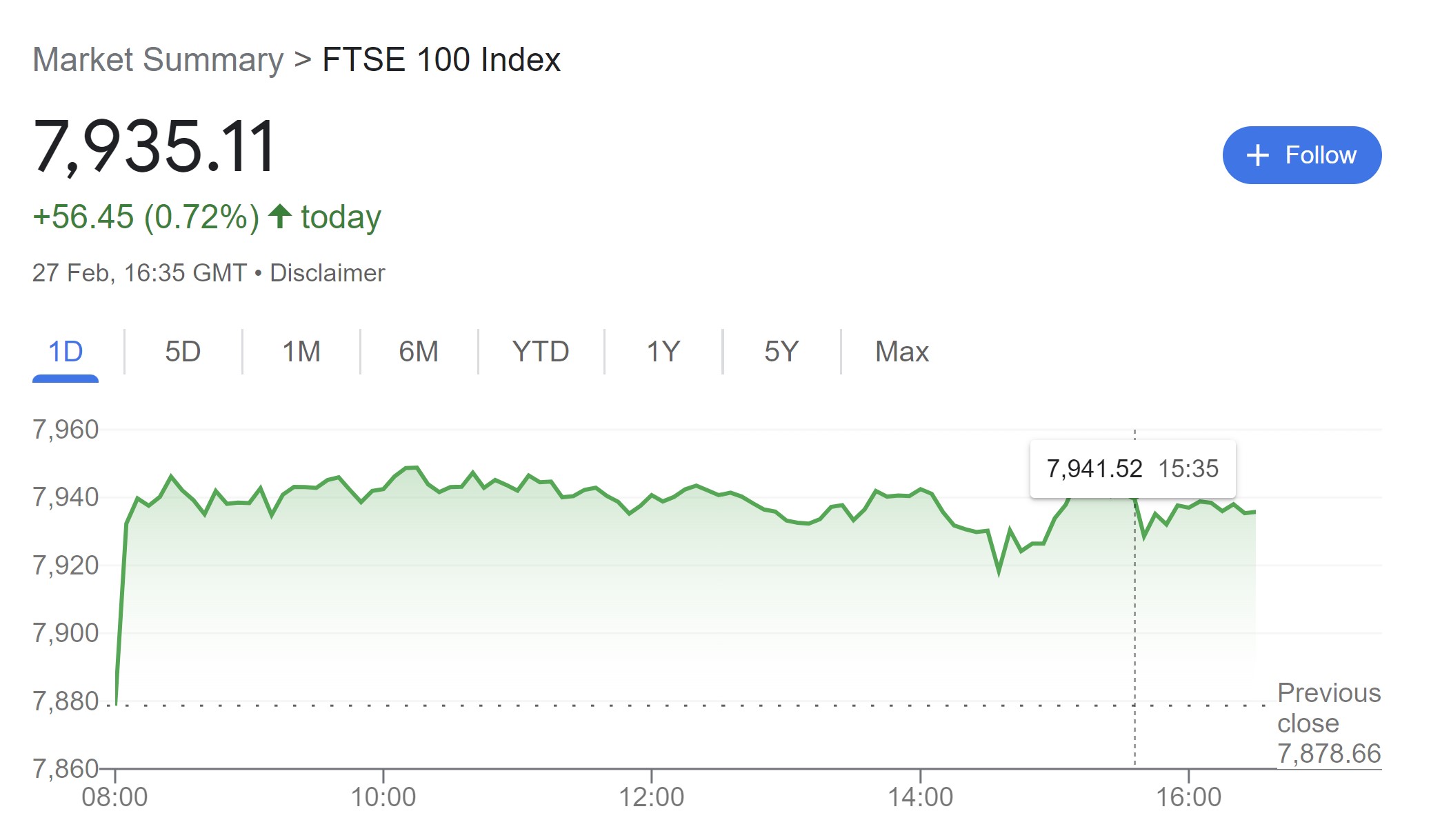This screenshot has height=840, width=1440.
Task: Click the Previous close 7,878.66 label
Action: click(x=1328, y=723)
